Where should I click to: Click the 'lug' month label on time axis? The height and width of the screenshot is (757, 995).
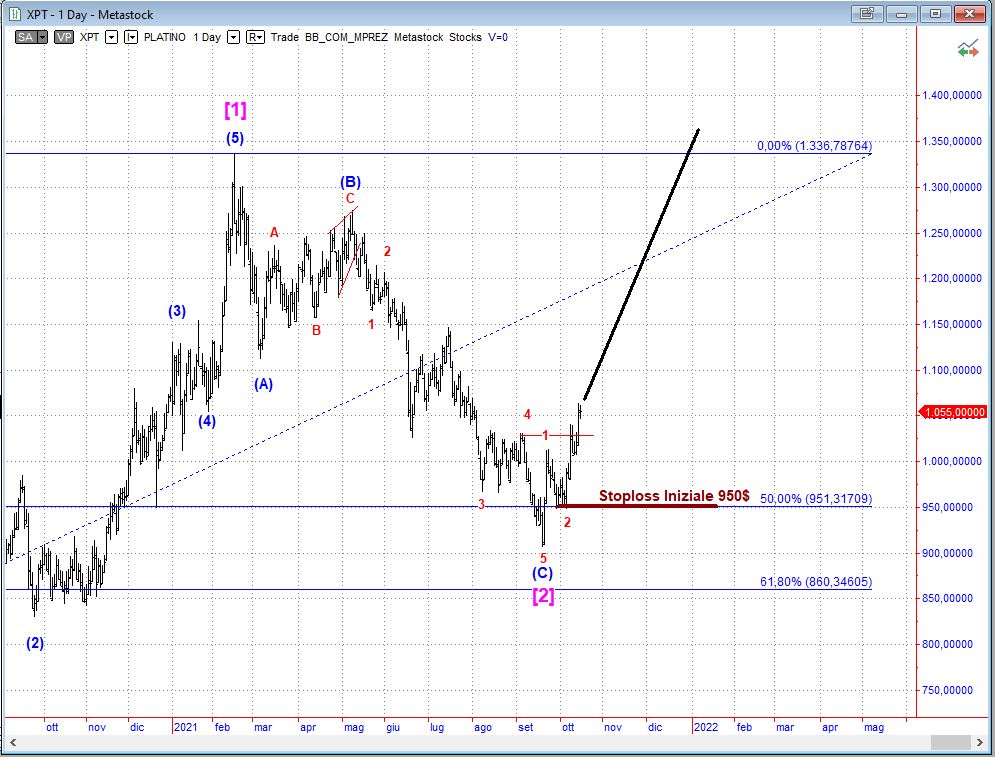click(437, 727)
